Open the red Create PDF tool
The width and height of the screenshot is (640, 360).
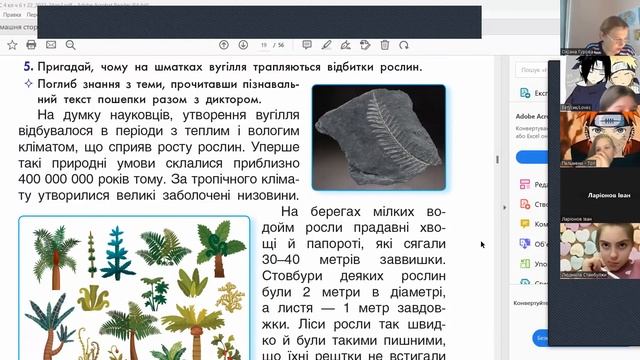(x=525, y=204)
